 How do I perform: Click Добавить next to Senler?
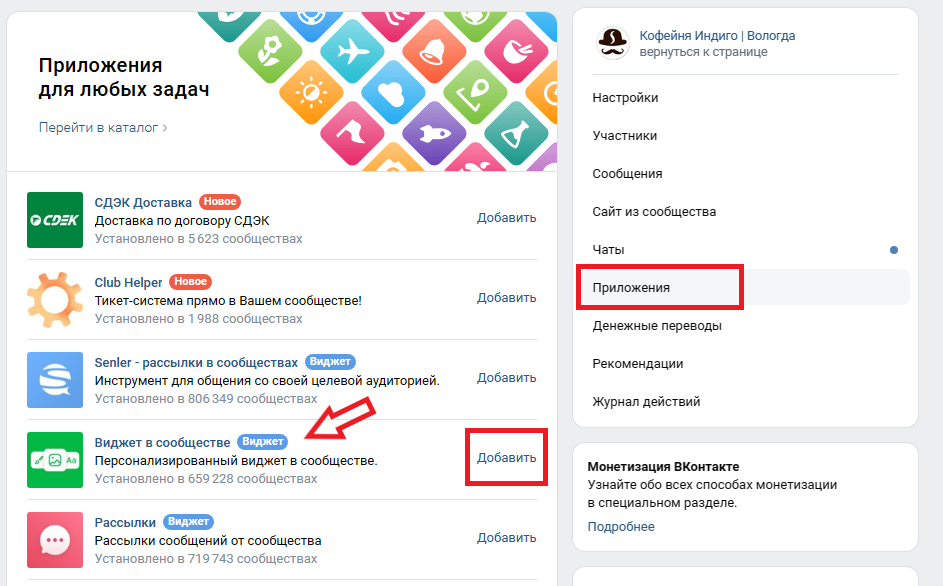pos(506,378)
